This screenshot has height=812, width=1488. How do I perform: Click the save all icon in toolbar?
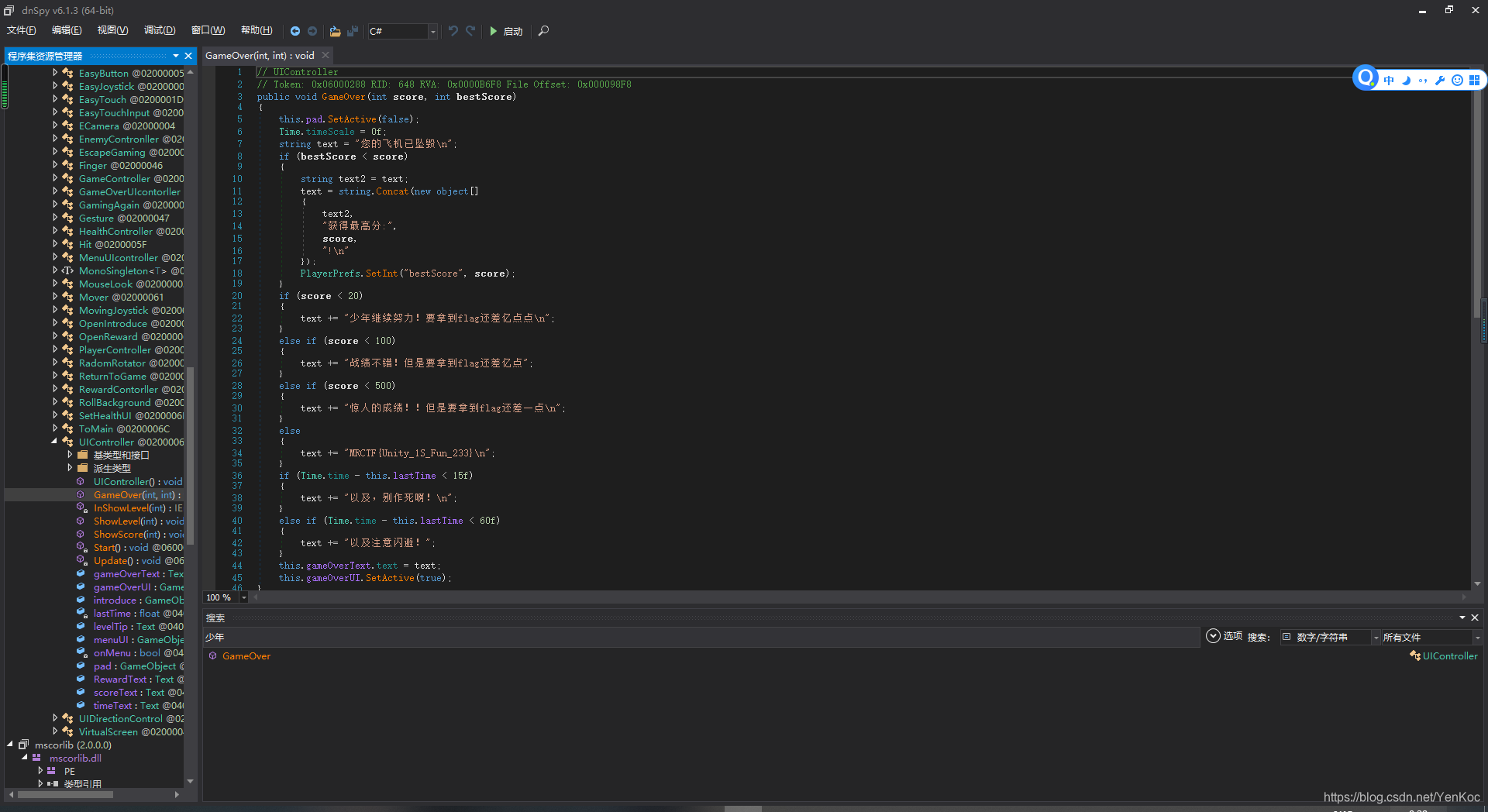[x=353, y=31]
